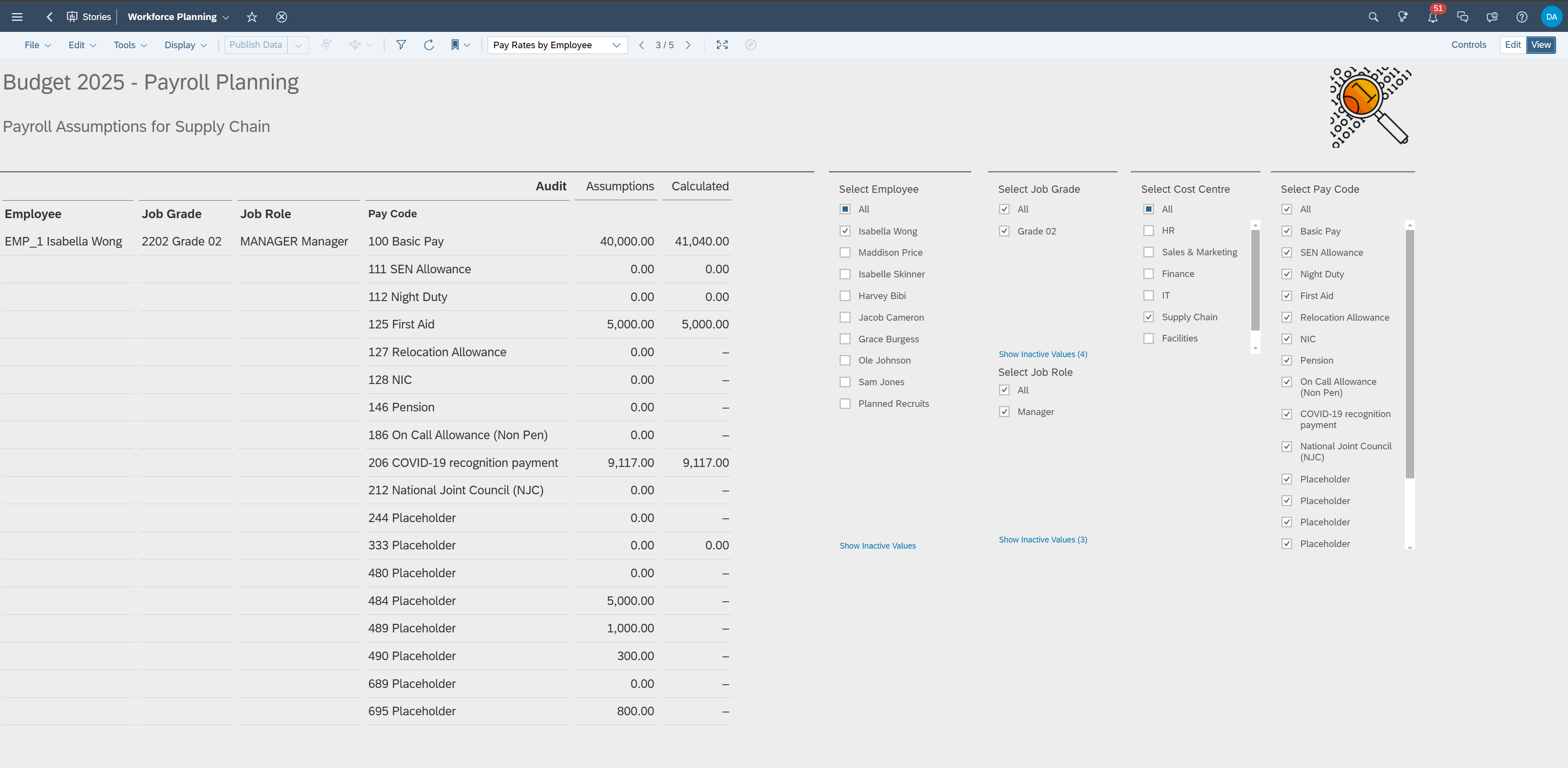Go back using the left chevron arrow

click(x=49, y=17)
